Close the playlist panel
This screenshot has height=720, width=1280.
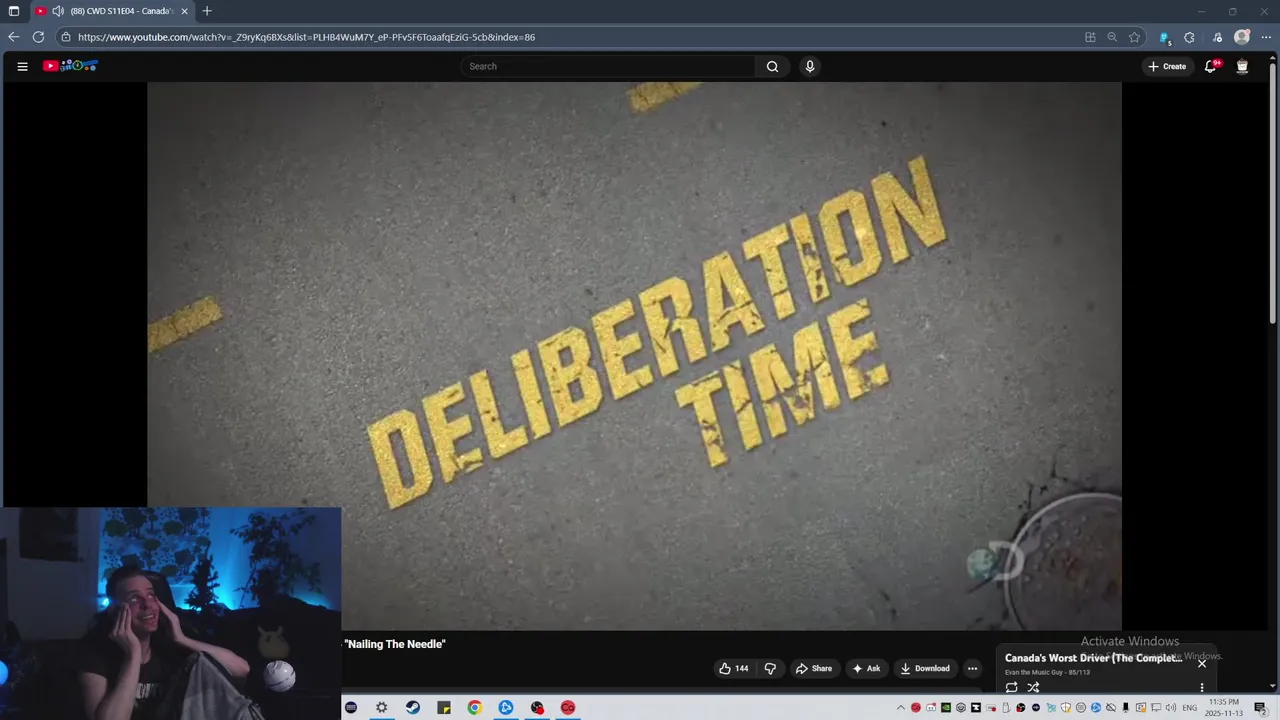click(1202, 663)
